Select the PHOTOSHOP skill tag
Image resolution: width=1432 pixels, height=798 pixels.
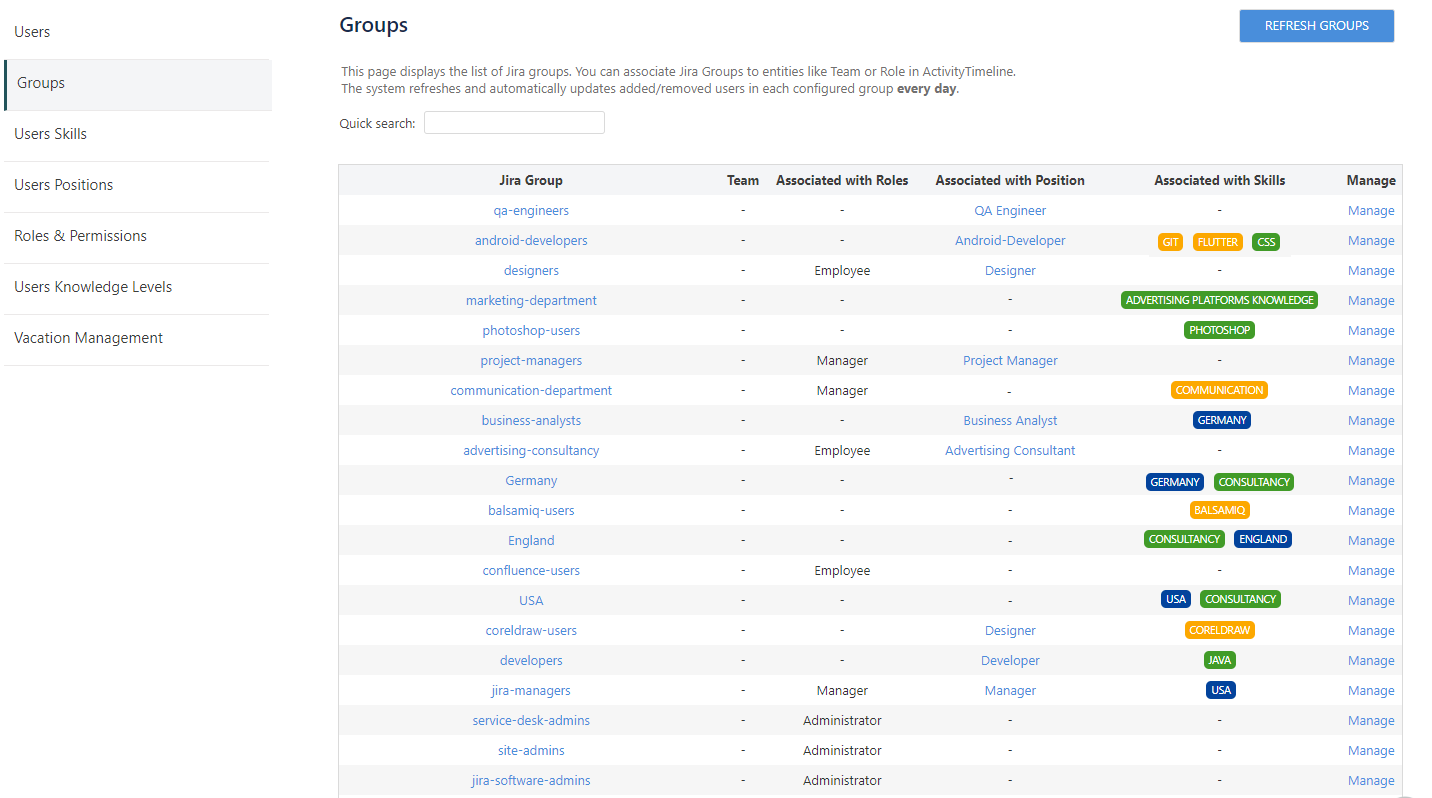pos(1219,330)
